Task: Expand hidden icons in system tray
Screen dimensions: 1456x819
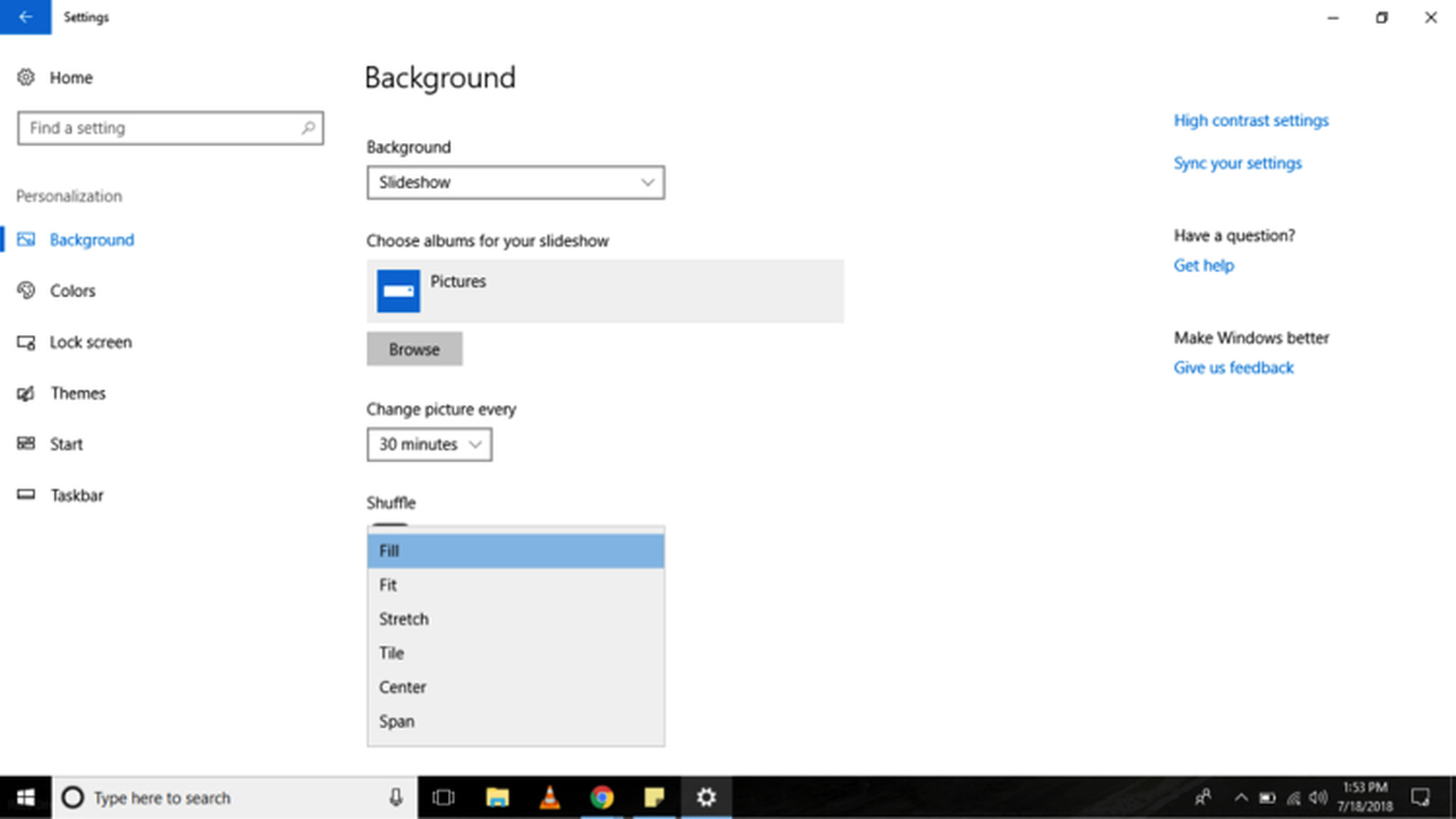Action: (x=1241, y=797)
